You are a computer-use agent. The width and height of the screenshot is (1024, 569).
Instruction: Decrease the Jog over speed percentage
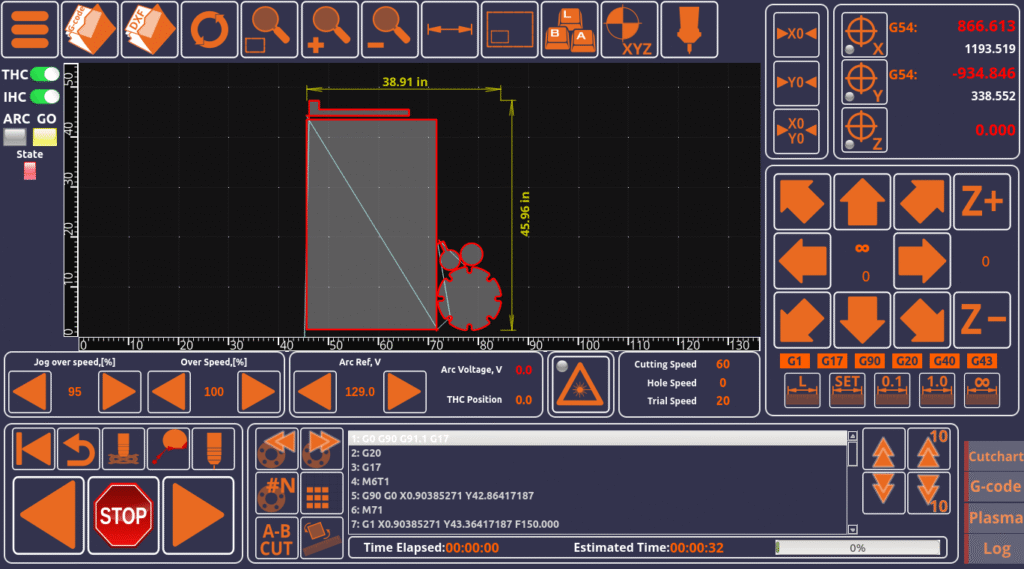[x=30, y=392]
